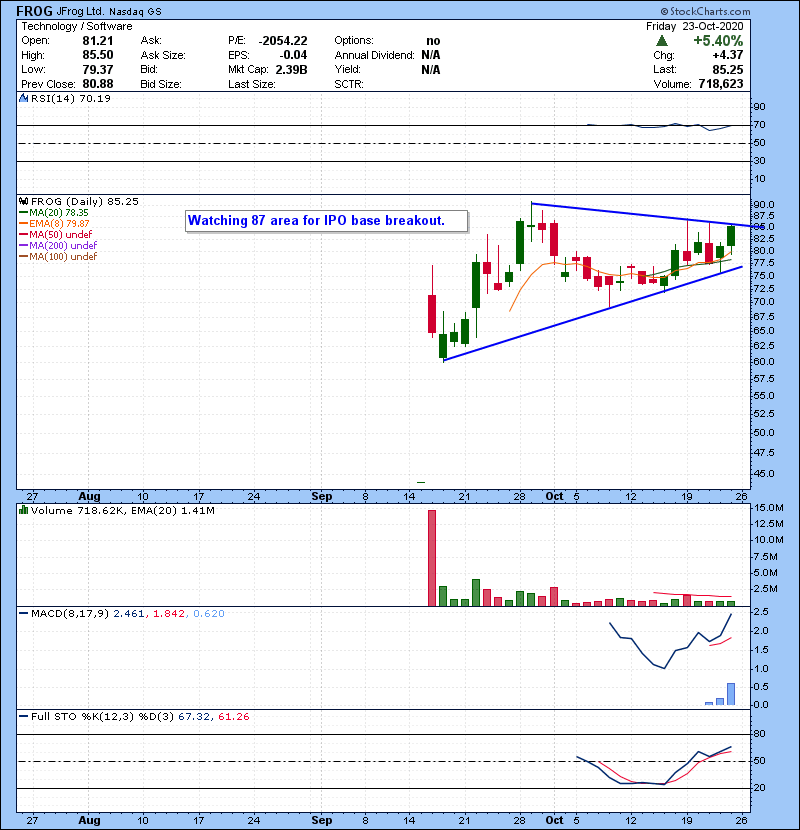Click the volume bars icon beside Volume label
The image size is (800, 830).
[x=24, y=510]
